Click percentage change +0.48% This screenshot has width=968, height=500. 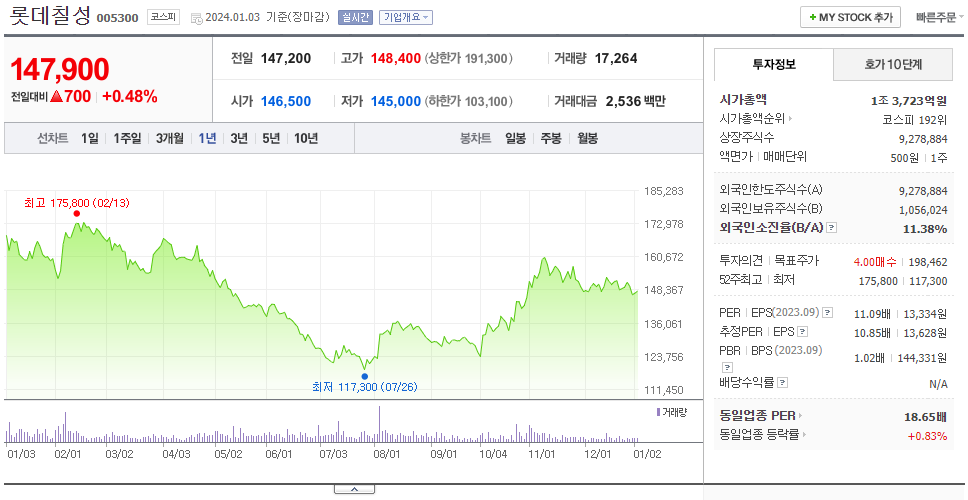tap(130, 97)
